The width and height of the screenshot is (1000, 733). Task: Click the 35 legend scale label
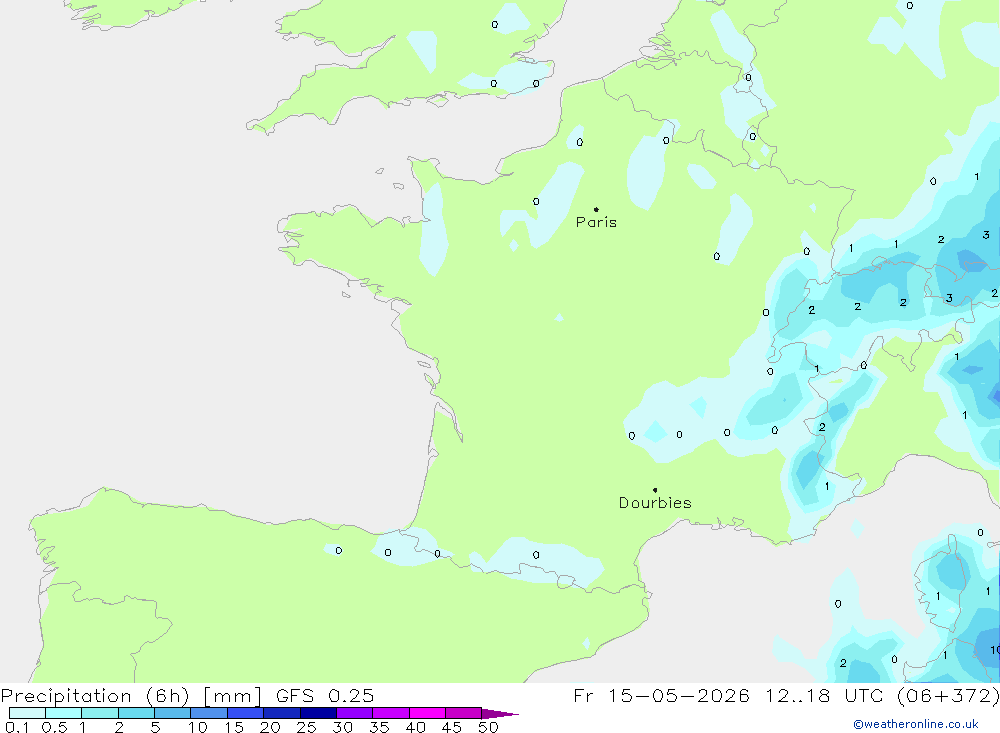coord(379,727)
